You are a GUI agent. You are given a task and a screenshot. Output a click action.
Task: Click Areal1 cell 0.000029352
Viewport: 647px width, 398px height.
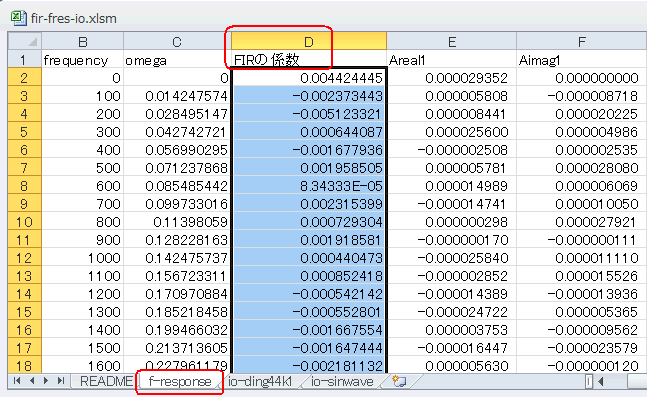click(451, 78)
